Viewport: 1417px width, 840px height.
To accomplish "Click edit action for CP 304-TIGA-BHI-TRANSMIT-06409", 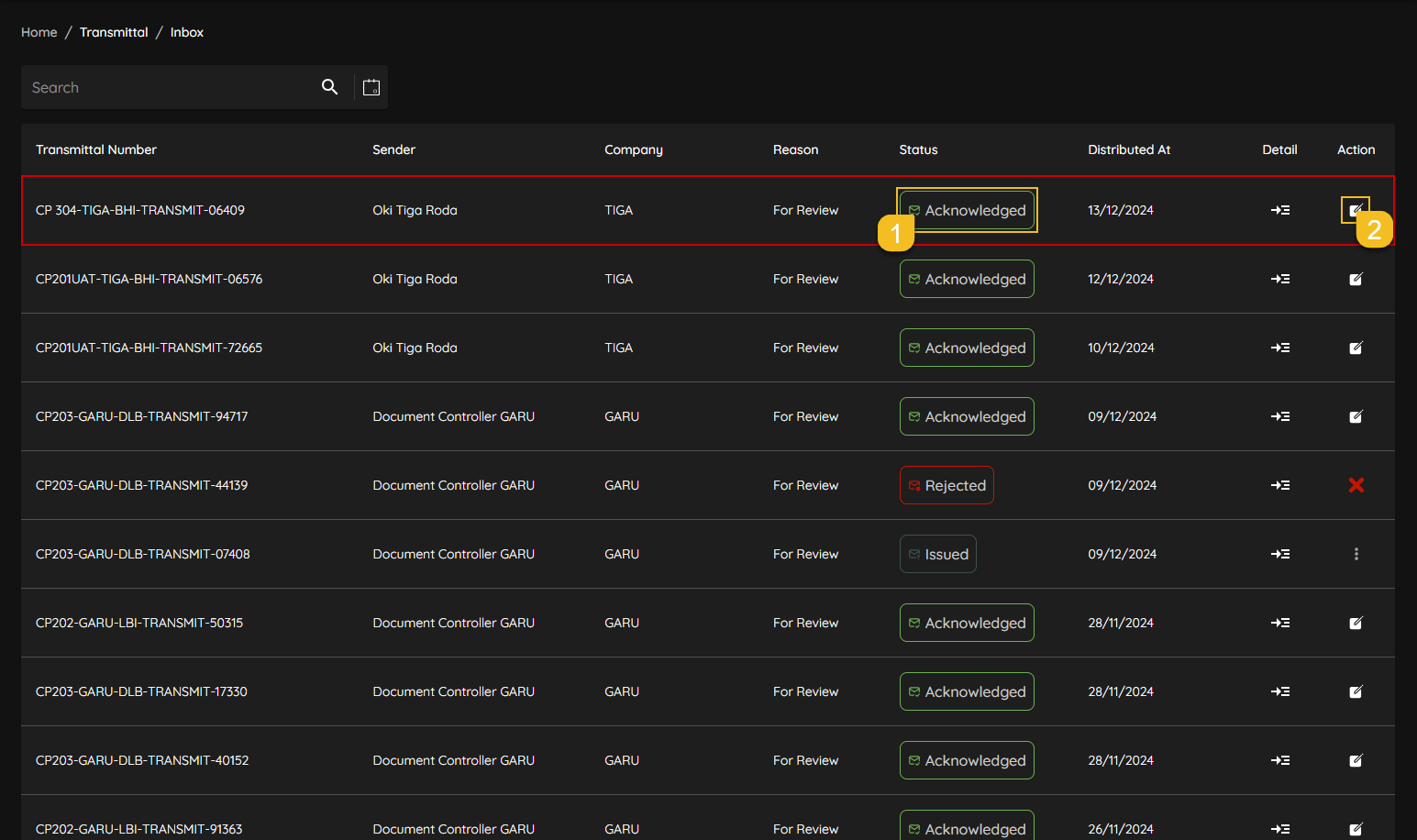I will point(1355,210).
